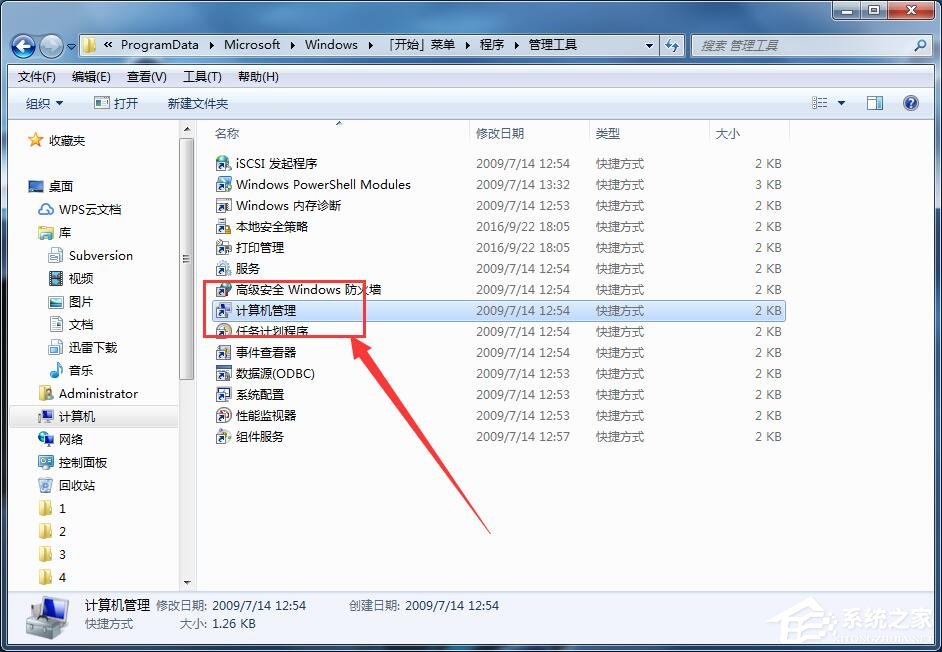Screen dimensions: 942x652
Task: Open the 计算机管理 shortcut
Action: (270, 311)
